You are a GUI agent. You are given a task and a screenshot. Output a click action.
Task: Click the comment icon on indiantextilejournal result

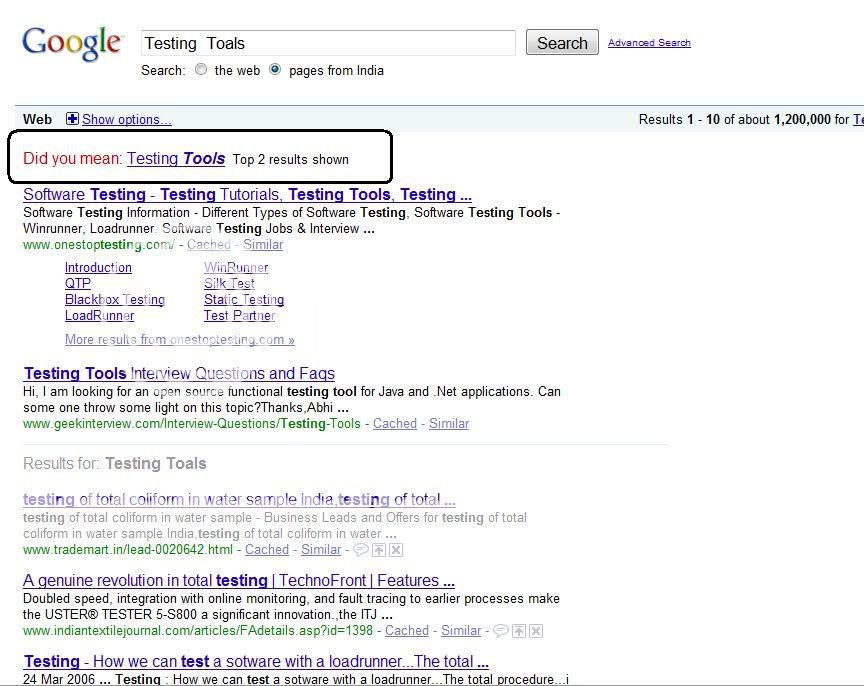501,631
